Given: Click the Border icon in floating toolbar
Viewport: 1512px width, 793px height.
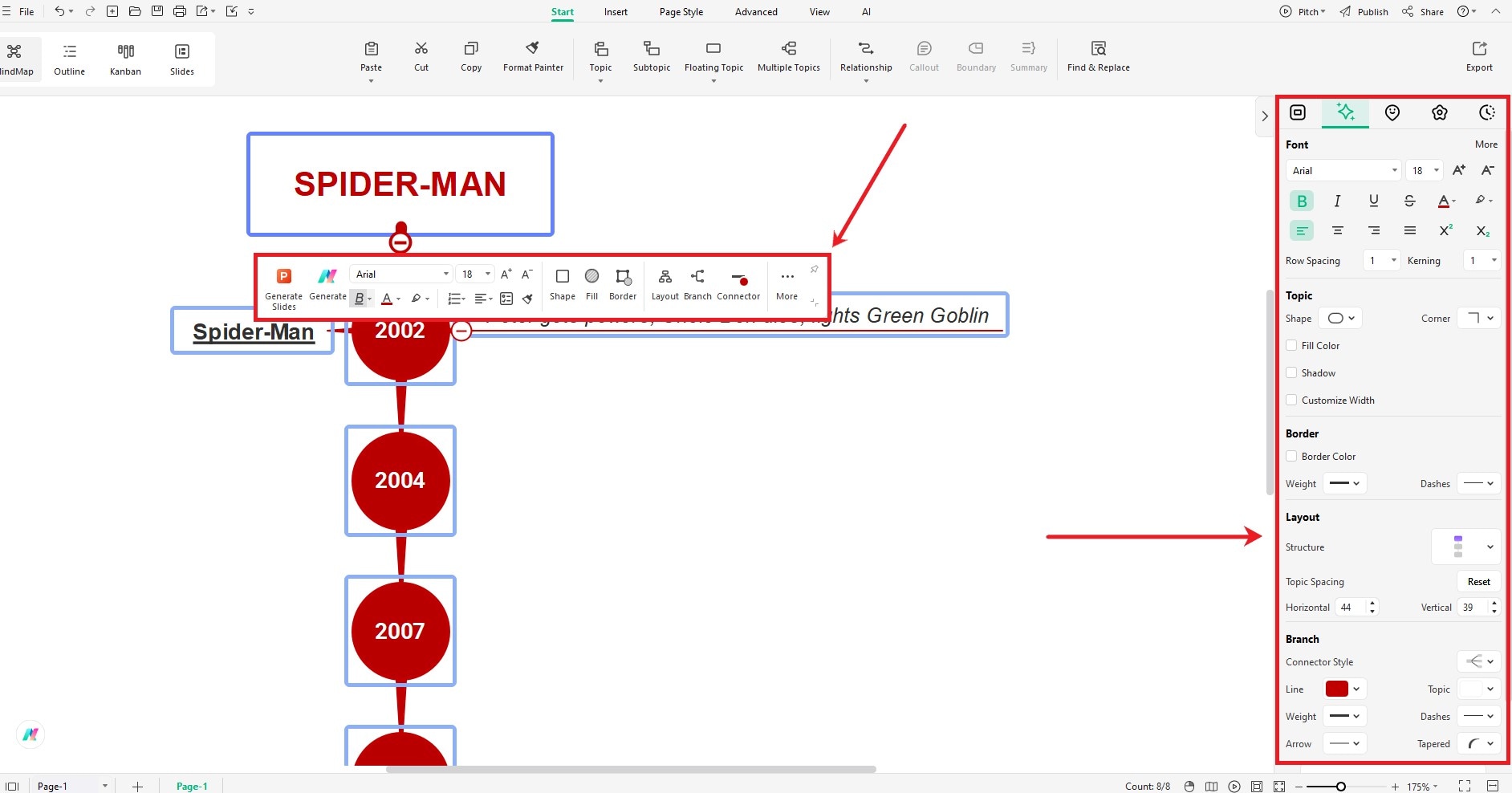Looking at the screenshot, I should [x=623, y=276].
